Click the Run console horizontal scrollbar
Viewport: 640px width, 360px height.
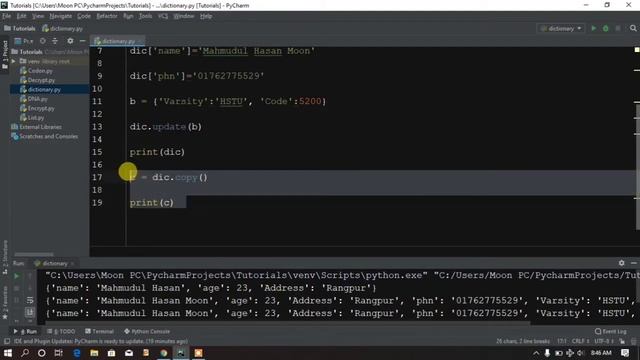click(288, 322)
